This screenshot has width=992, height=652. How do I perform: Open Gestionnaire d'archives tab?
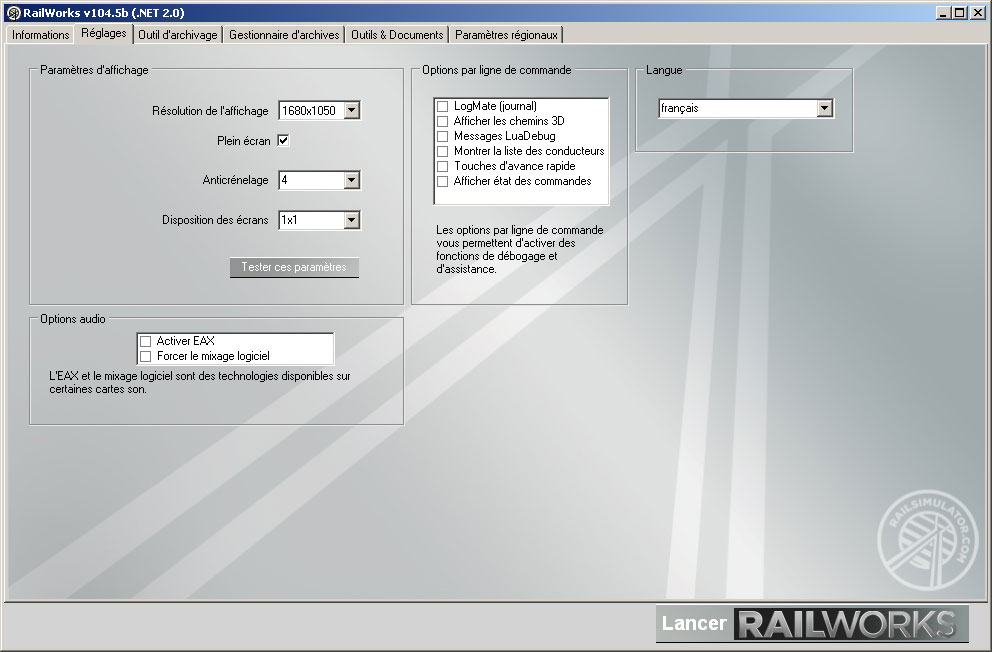click(284, 35)
